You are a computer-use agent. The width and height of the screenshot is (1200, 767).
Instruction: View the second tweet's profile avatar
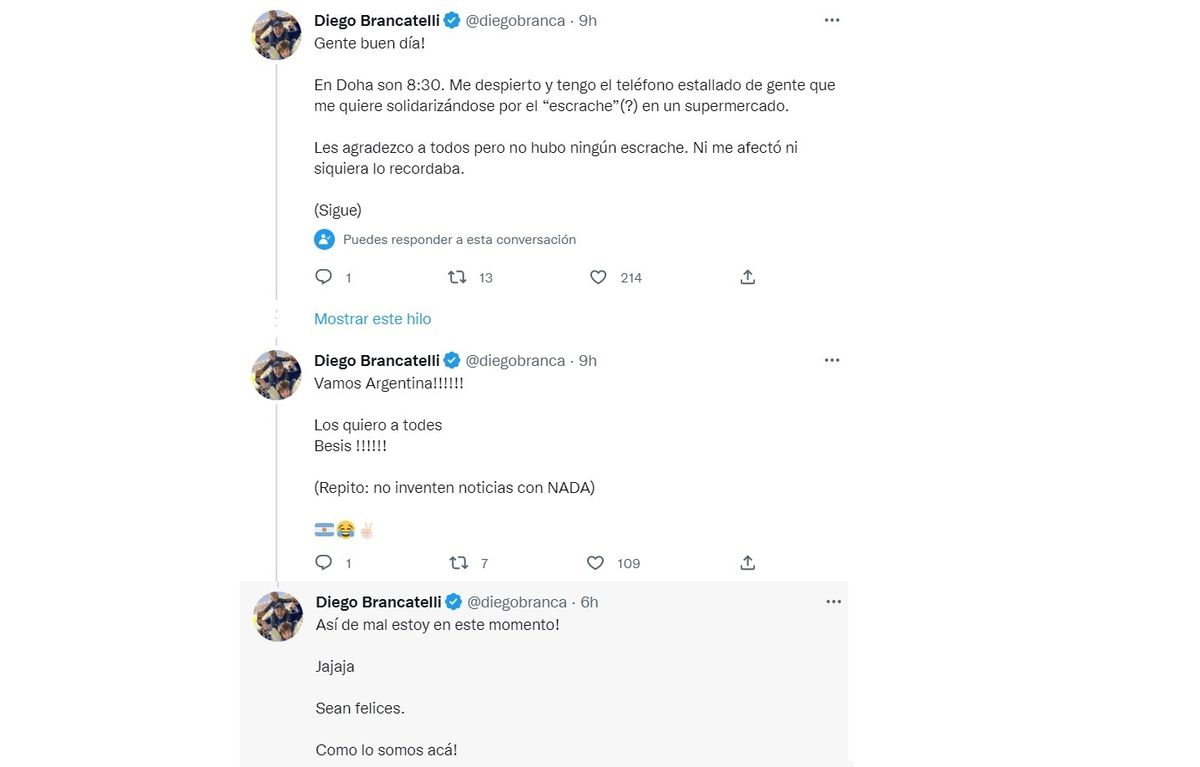tap(276, 375)
